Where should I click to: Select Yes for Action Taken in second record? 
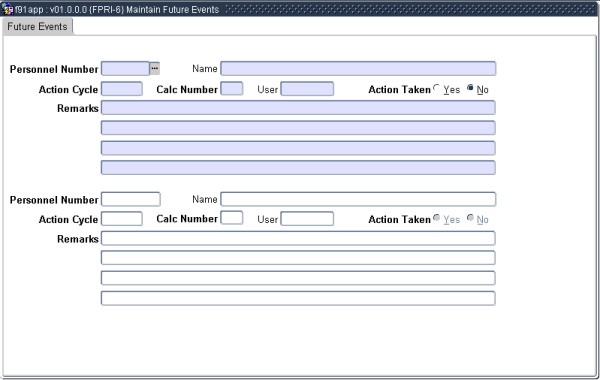click(437, 218)
